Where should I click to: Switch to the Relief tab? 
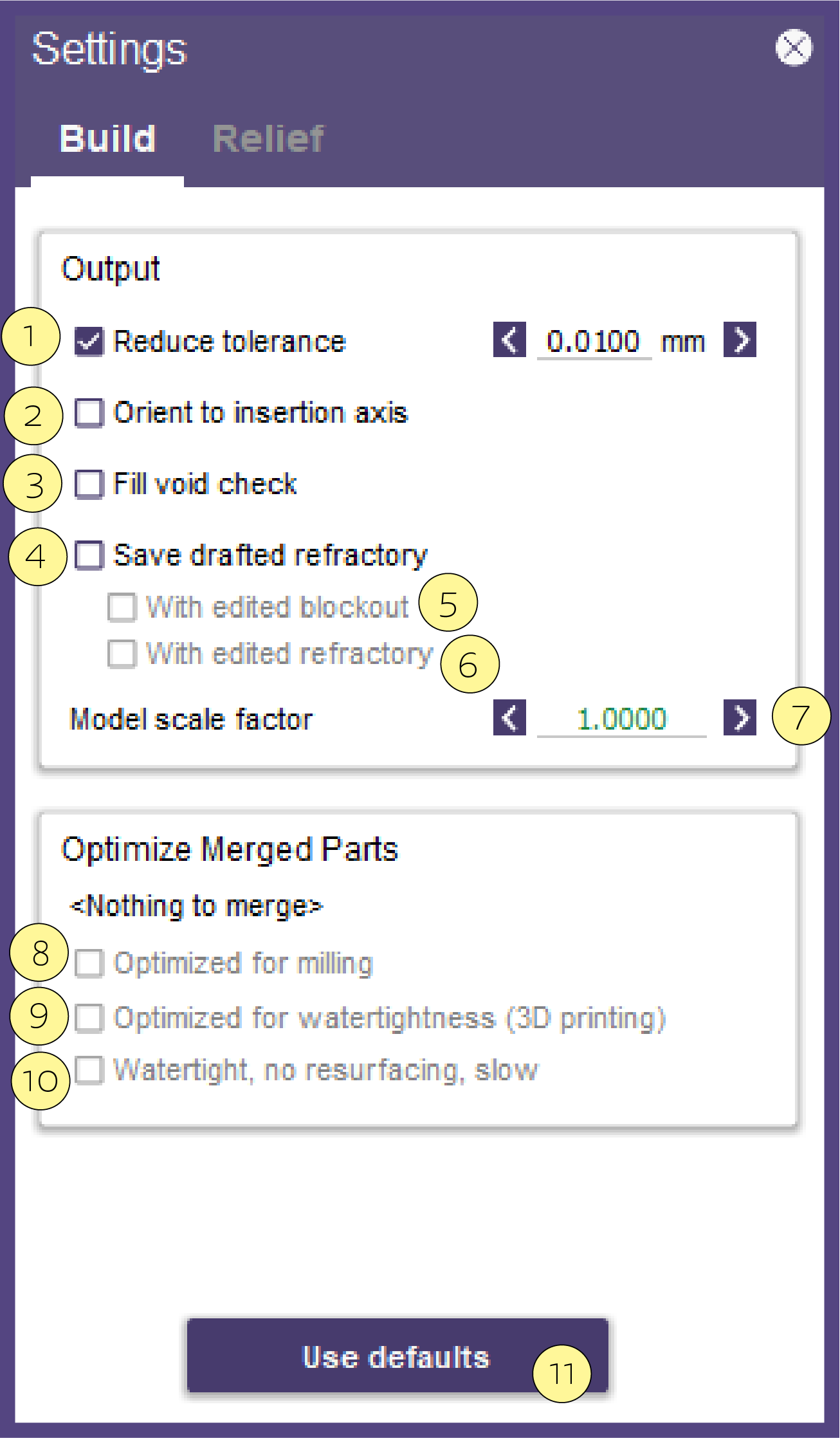tap(268, 138)
